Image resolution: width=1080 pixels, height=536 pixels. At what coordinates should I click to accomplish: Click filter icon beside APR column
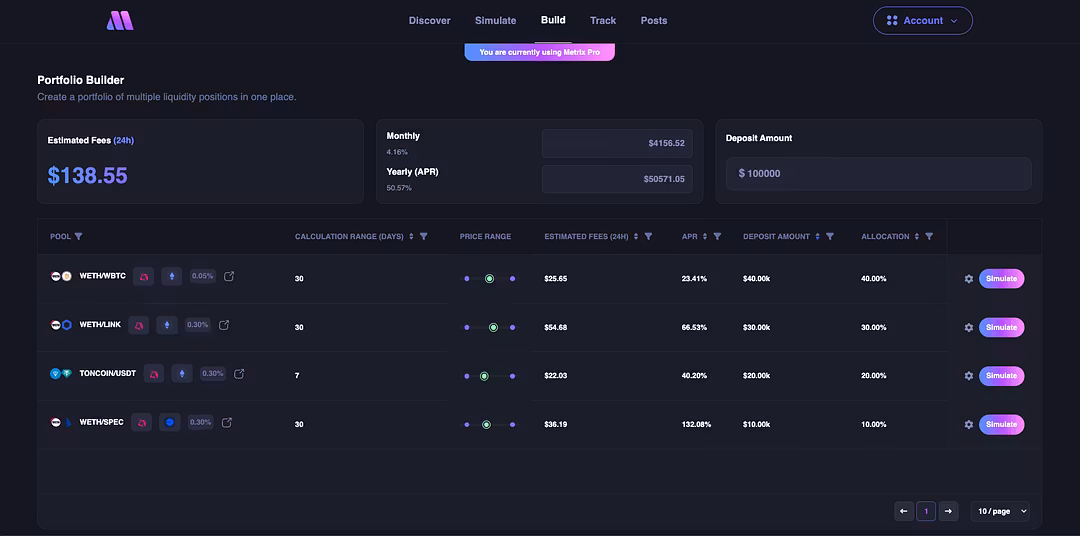click(717, 236)
